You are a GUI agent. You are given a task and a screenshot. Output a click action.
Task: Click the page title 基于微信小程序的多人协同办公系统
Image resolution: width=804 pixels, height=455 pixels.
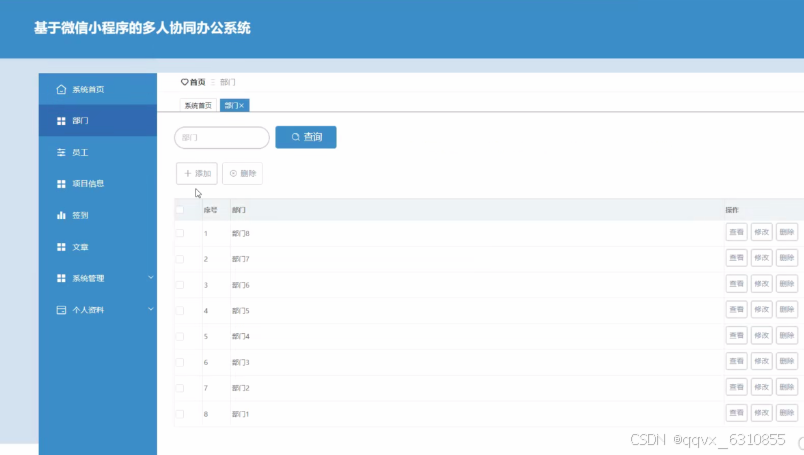142,28
